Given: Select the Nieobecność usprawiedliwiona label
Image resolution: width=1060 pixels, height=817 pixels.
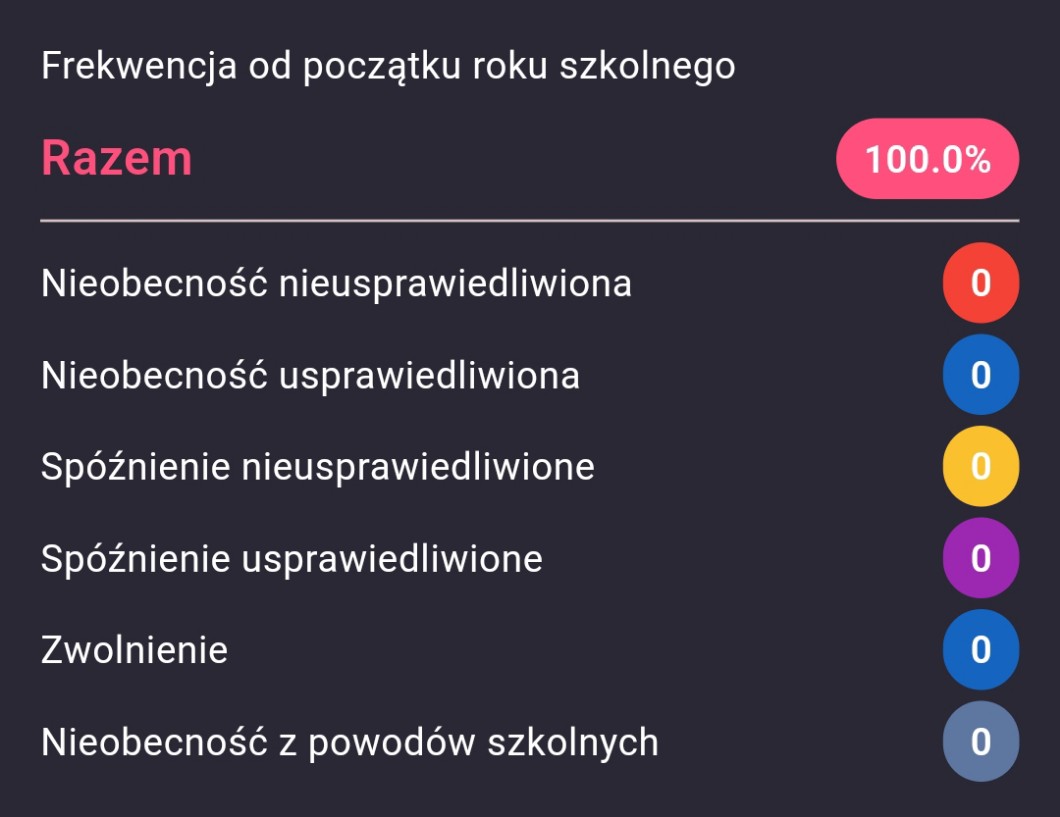Looking at the screenshot, I should click(310, 375).
